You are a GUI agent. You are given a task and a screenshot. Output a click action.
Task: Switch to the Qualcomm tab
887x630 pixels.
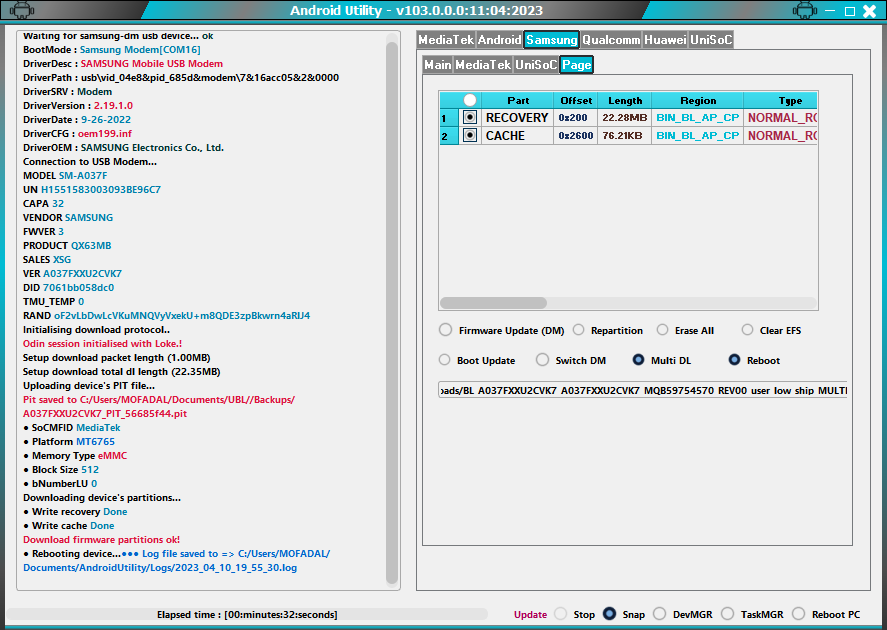pyautogui.click(x=611, y=40)
